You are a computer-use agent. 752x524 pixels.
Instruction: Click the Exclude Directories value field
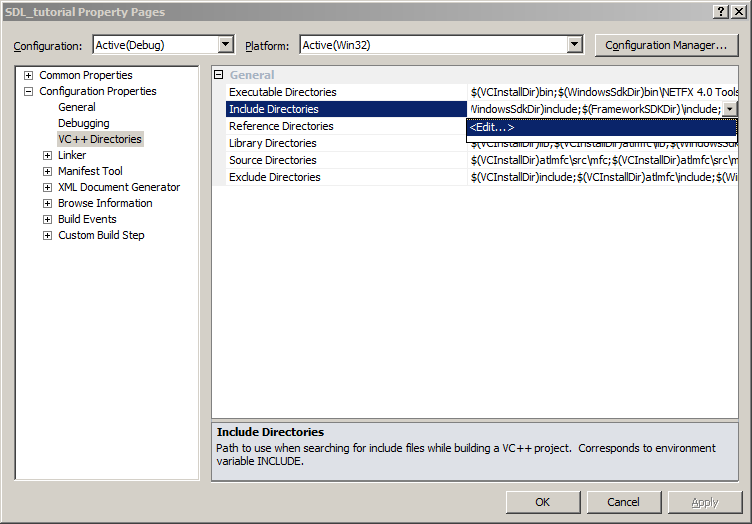[x=603, y=177]
